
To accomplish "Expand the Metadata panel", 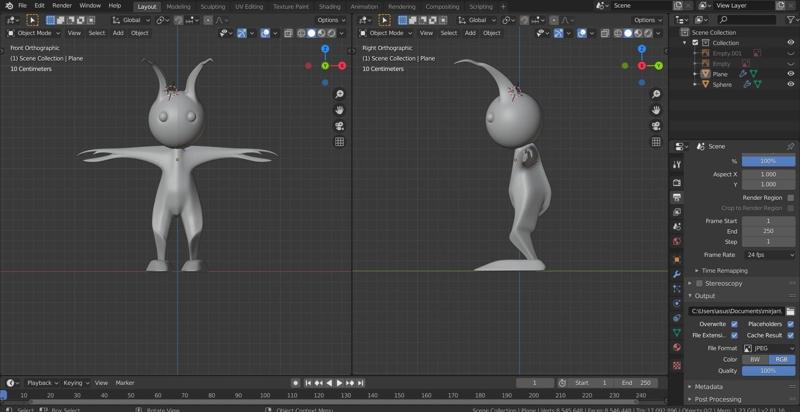I will tap(709, 386).
